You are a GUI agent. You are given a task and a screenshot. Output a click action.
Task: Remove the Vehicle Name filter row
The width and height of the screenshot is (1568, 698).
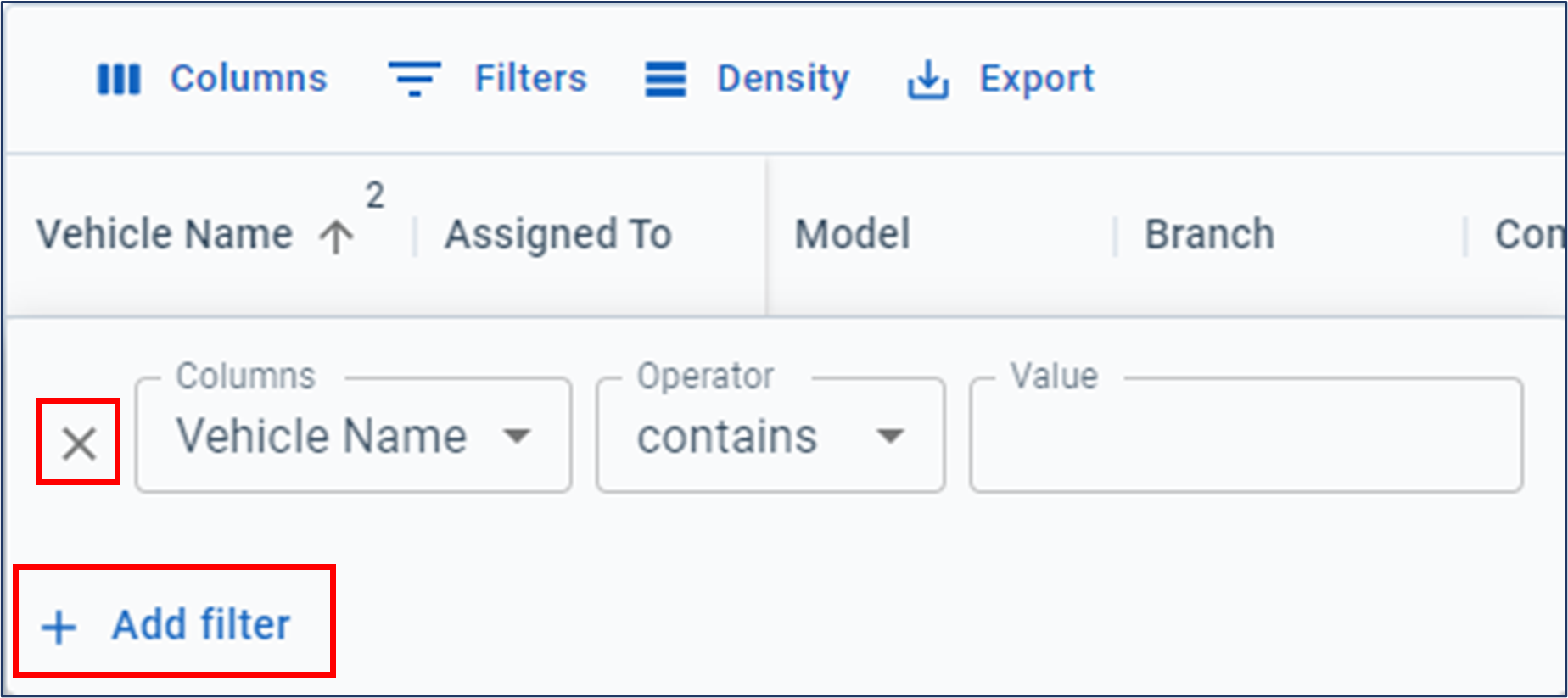79,443
